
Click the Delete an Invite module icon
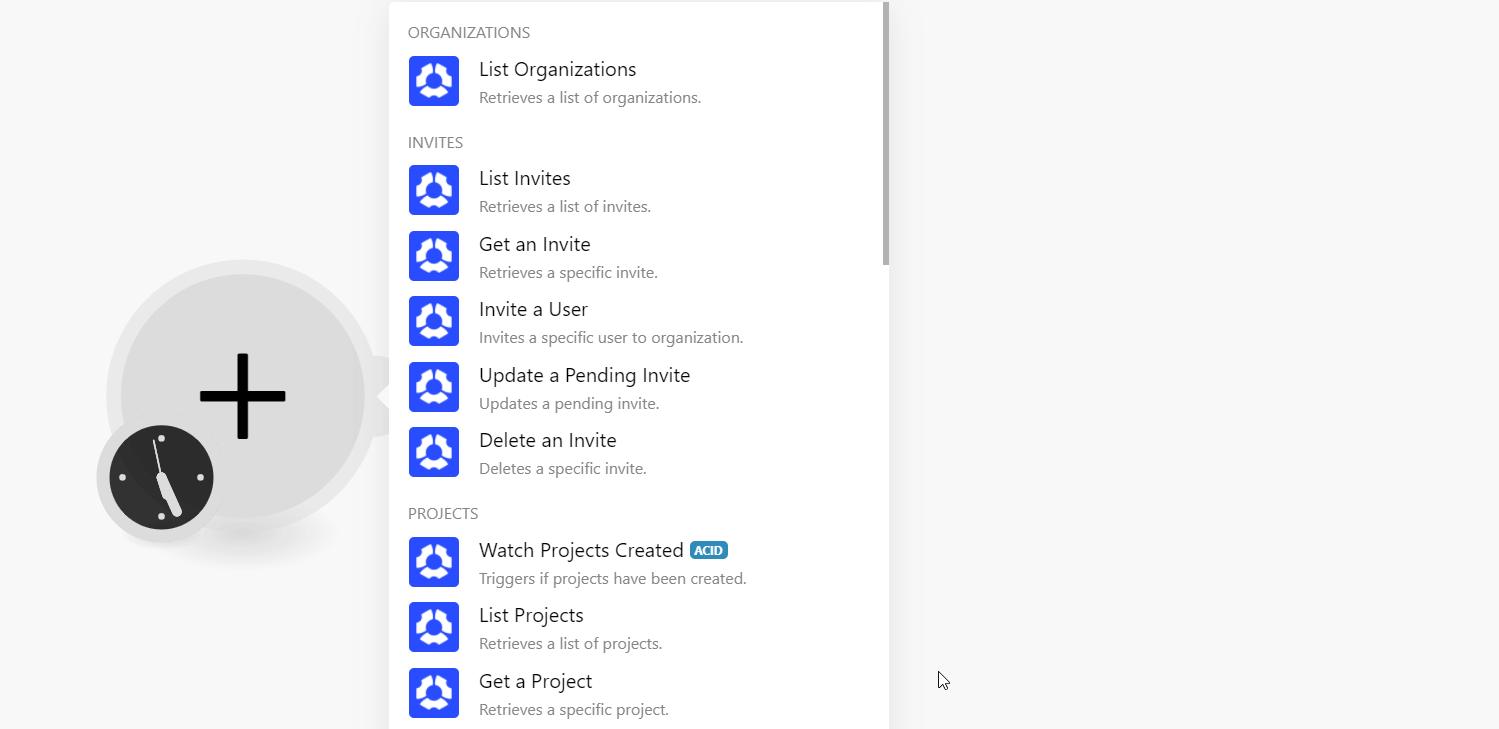[x=433, y=452]
